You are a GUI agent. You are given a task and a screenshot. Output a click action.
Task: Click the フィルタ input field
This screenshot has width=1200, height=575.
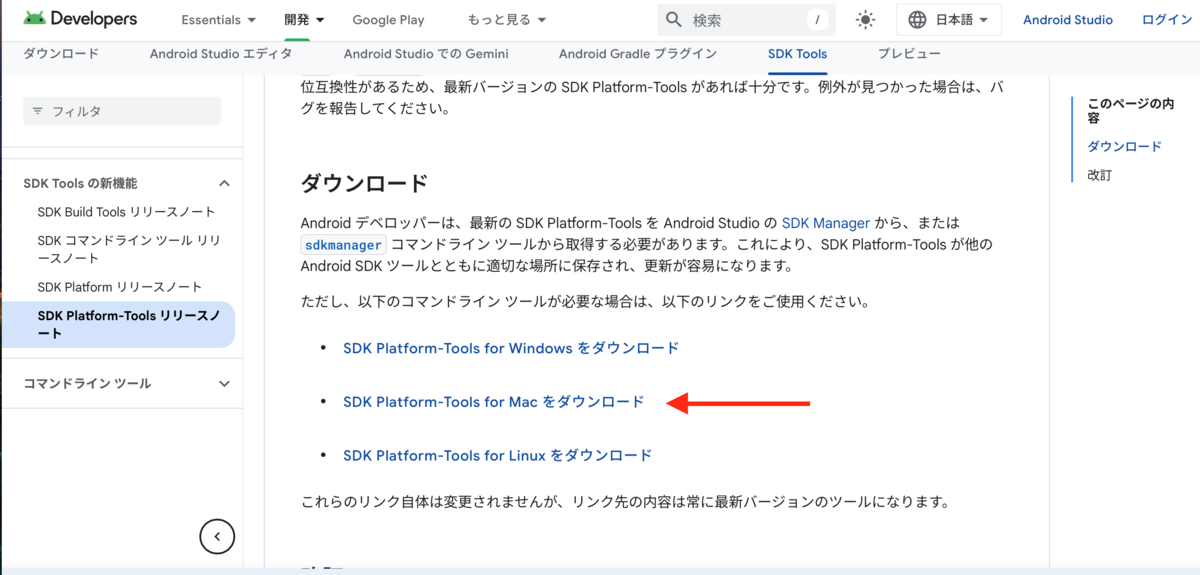[122, 111]
